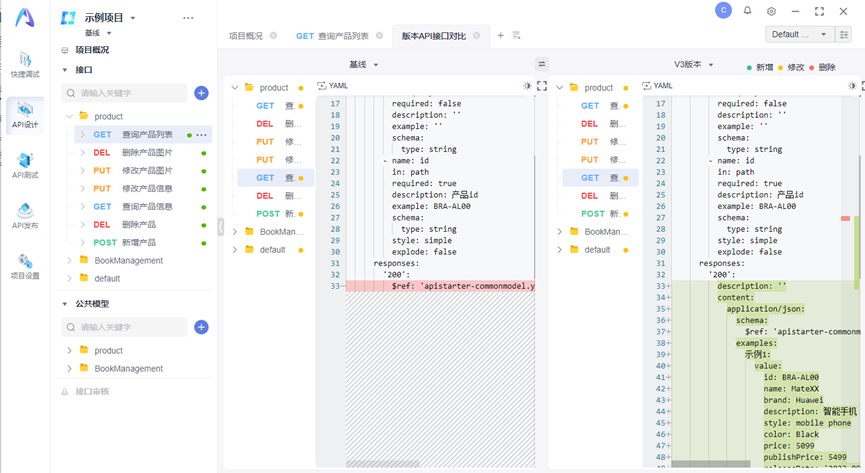Collapse product folder in sidebar interface tree
The height and width of the screenshot is (473, 865).
point(70,116)
